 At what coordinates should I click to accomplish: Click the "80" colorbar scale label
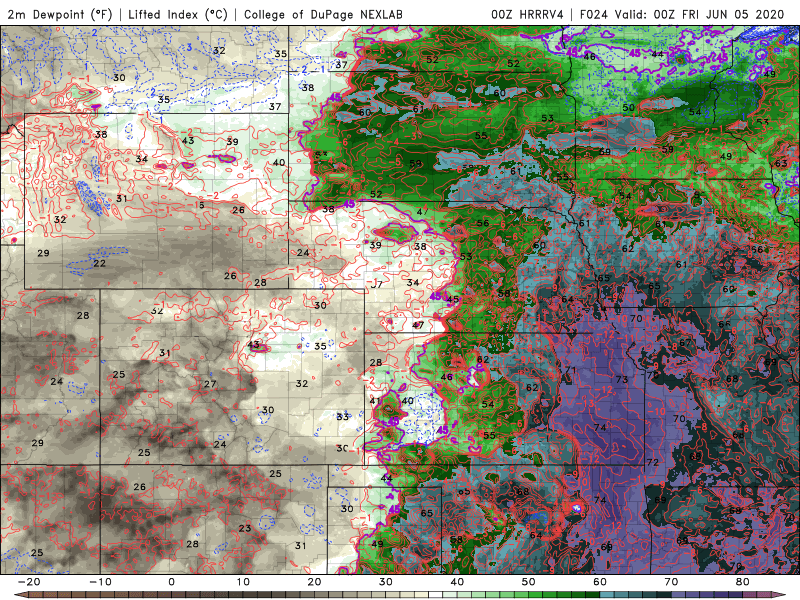click(743, 582)
